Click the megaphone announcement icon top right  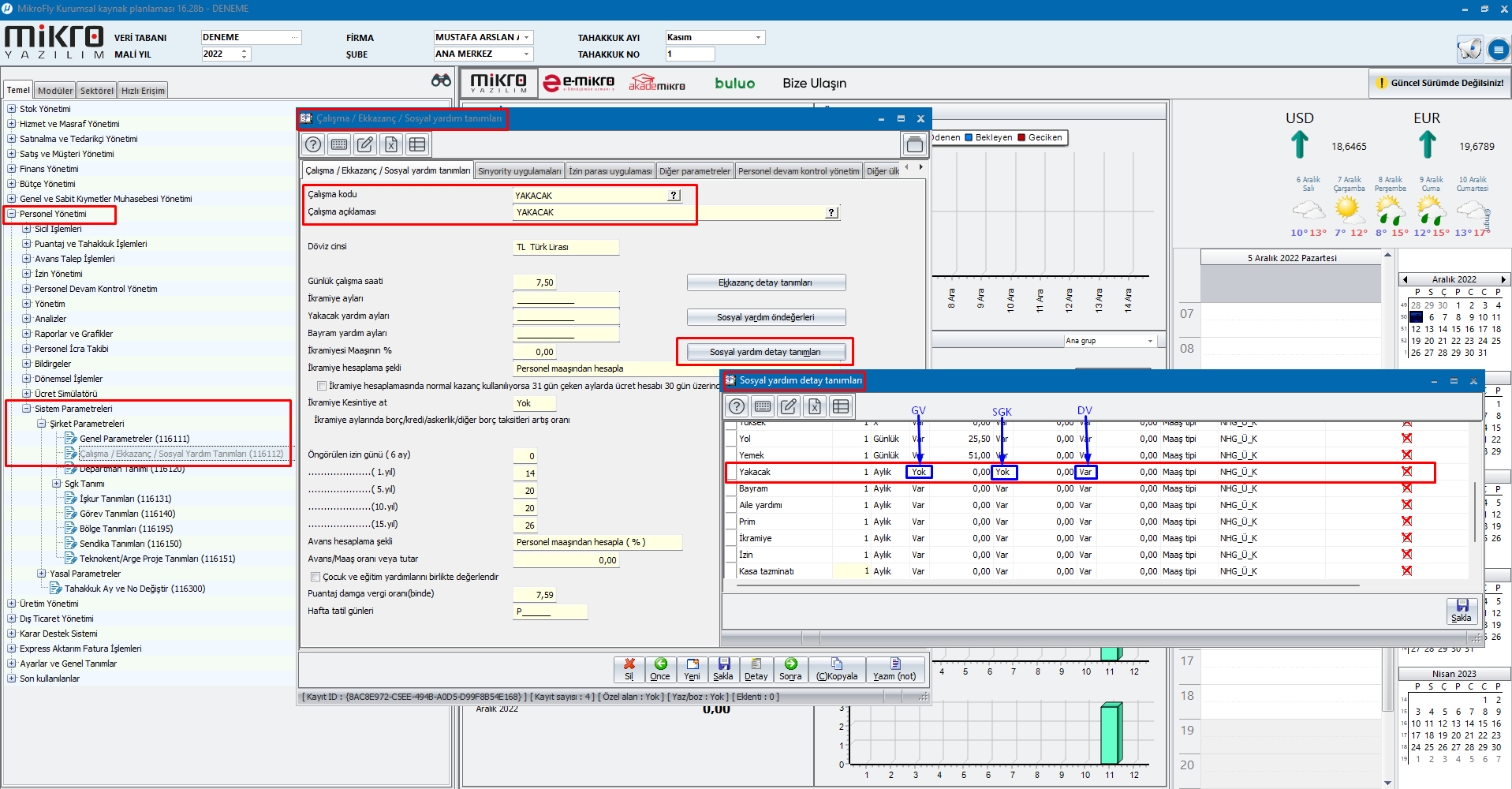tap(1469, 49)
